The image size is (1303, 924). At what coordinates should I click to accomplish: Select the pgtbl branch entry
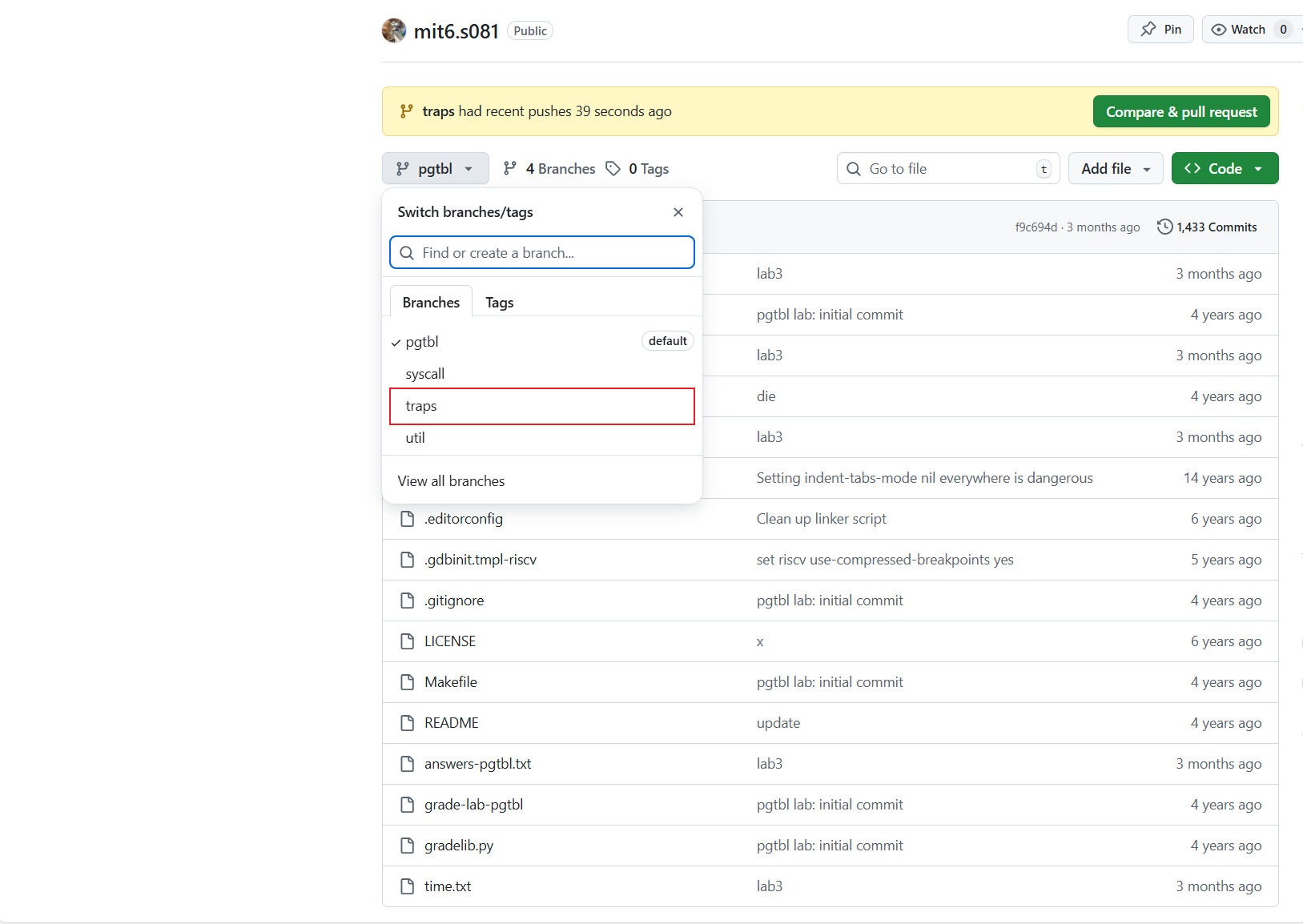coord(542,342)
